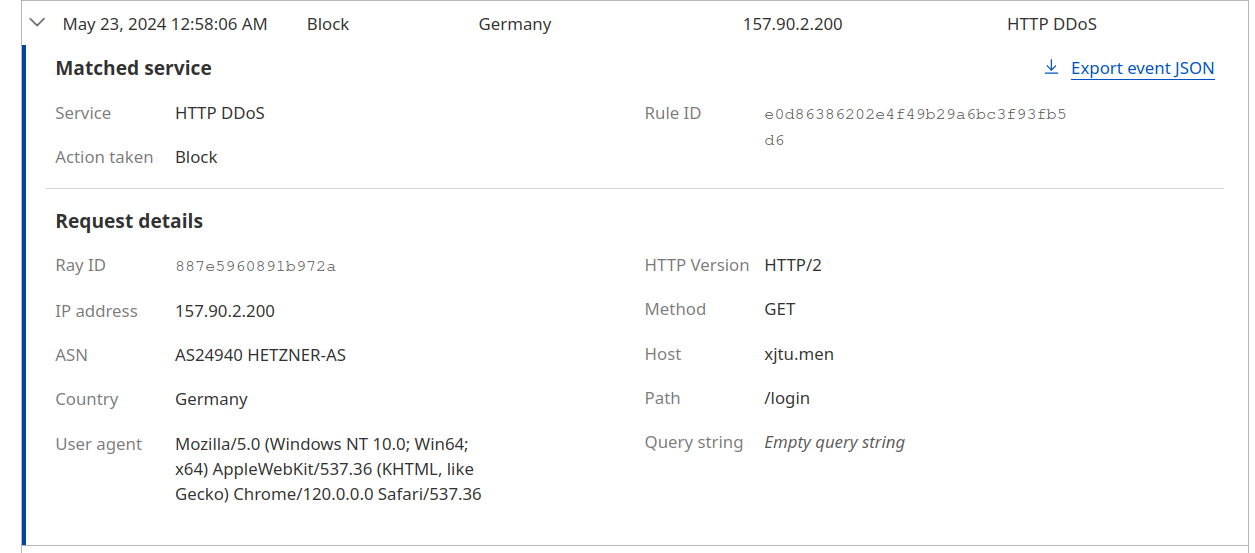The height and width of the screenshot is (553, 1255).
Task: Click the Ray ID value 887e5960891b972a
Action: [x=255, y=266]
